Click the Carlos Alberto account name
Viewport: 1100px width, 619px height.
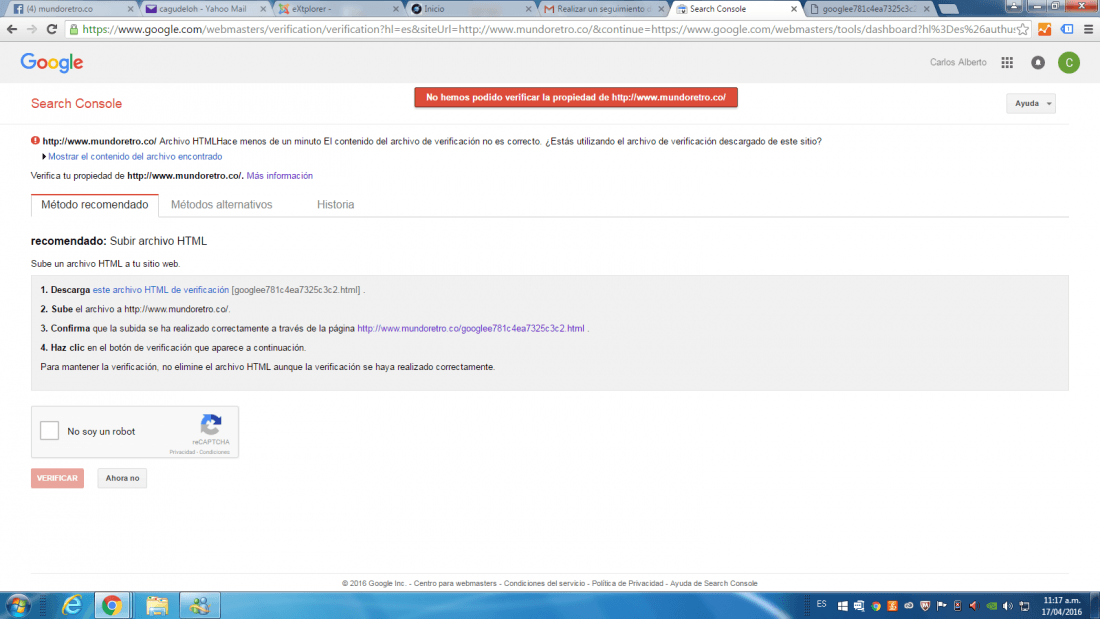pyautogui.click(x=958, y=62)
